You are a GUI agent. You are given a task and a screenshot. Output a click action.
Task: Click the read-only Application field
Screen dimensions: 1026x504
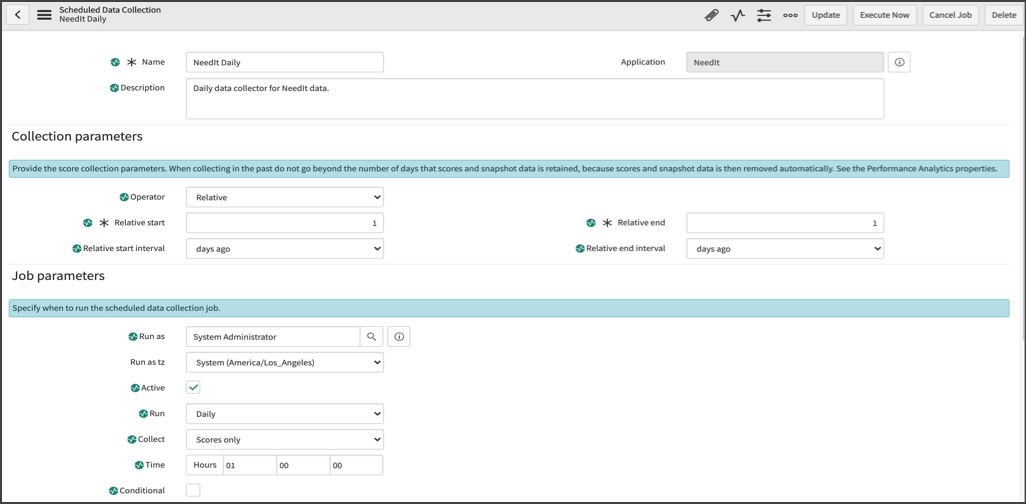[x=785, y=62]
